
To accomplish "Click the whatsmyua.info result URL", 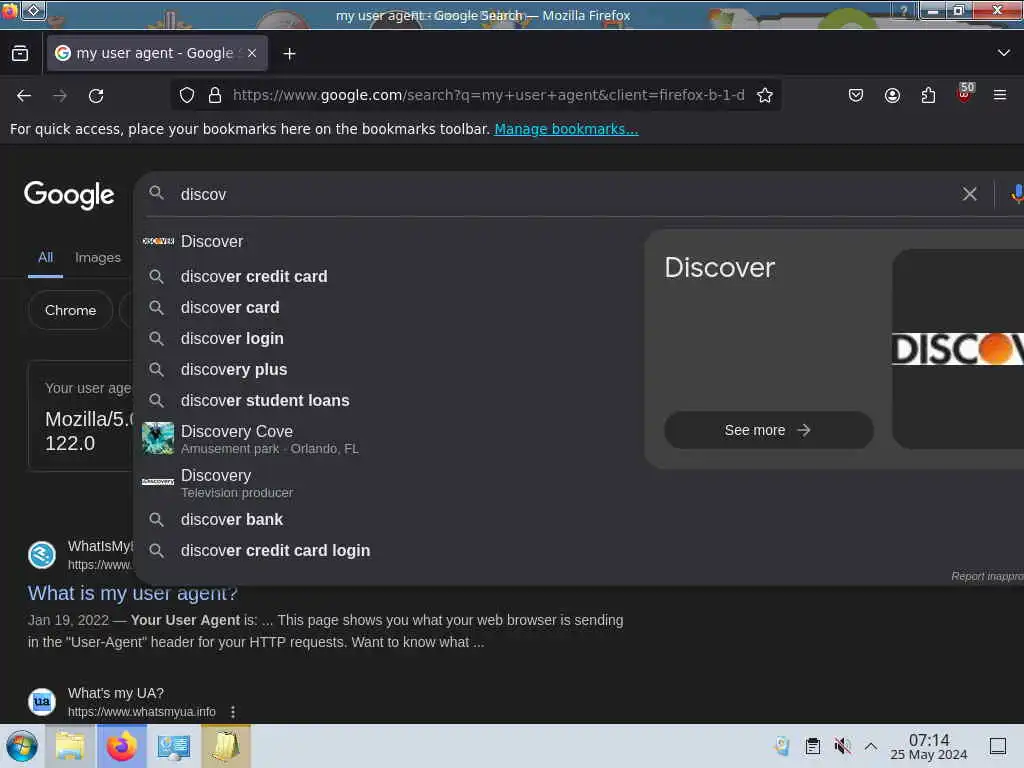I will tap(142, 712).
